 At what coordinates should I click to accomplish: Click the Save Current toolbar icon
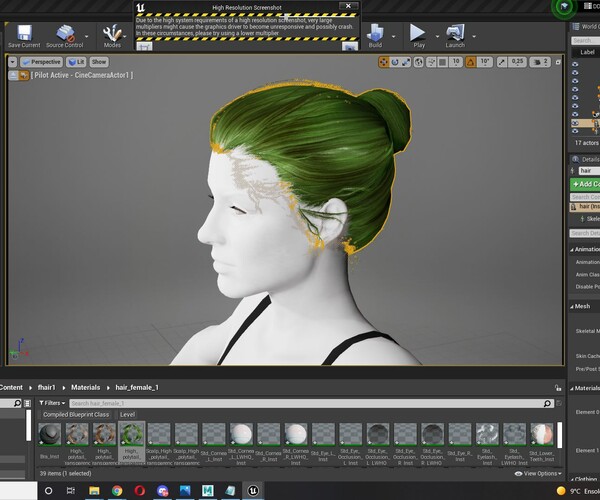[x=24, y=33]
